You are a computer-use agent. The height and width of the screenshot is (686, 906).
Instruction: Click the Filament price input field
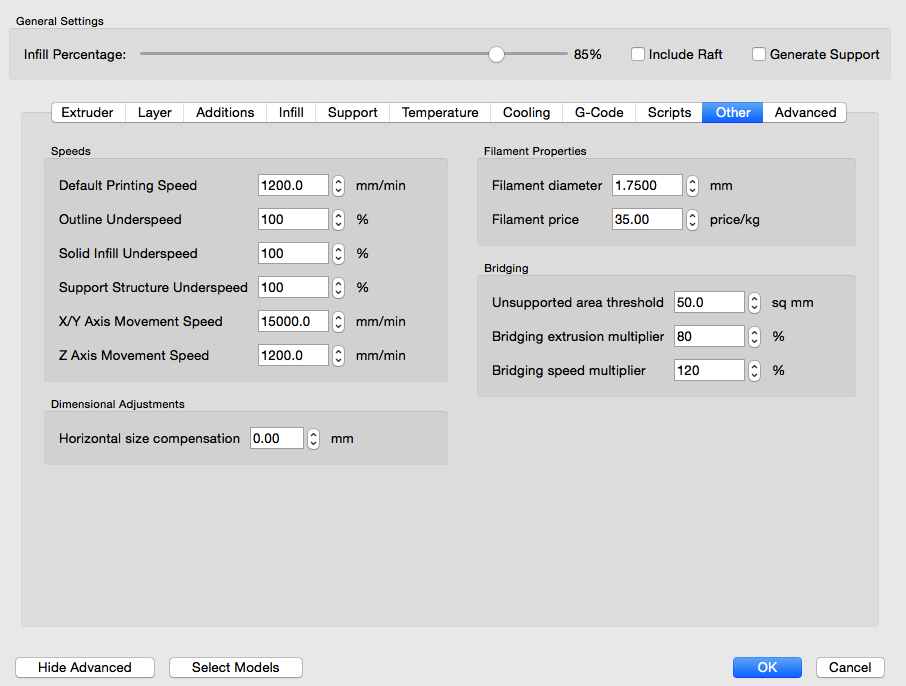click(x=646, y=220)
